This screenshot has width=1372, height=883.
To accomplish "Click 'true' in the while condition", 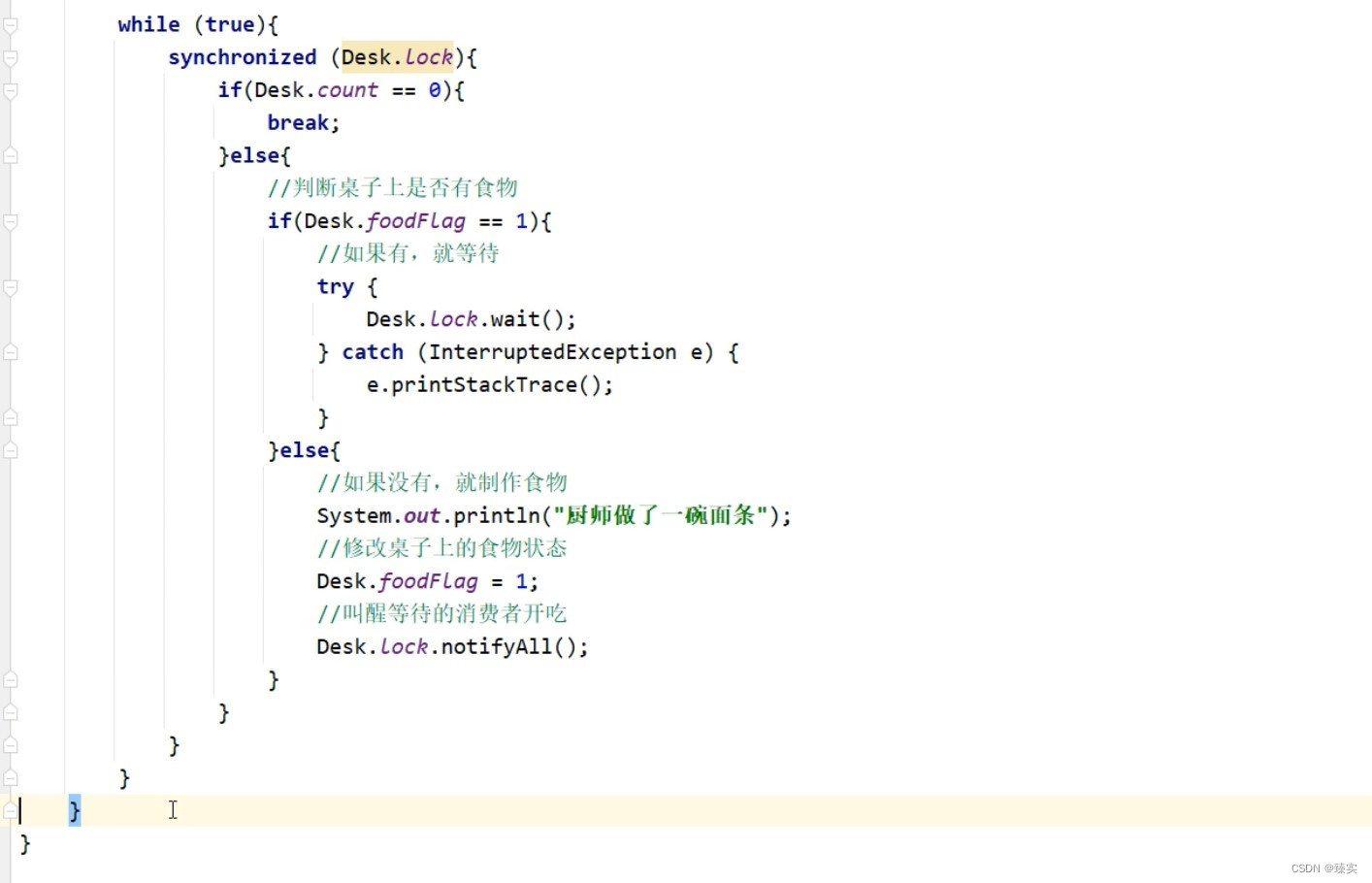I will tap(230, 24).
